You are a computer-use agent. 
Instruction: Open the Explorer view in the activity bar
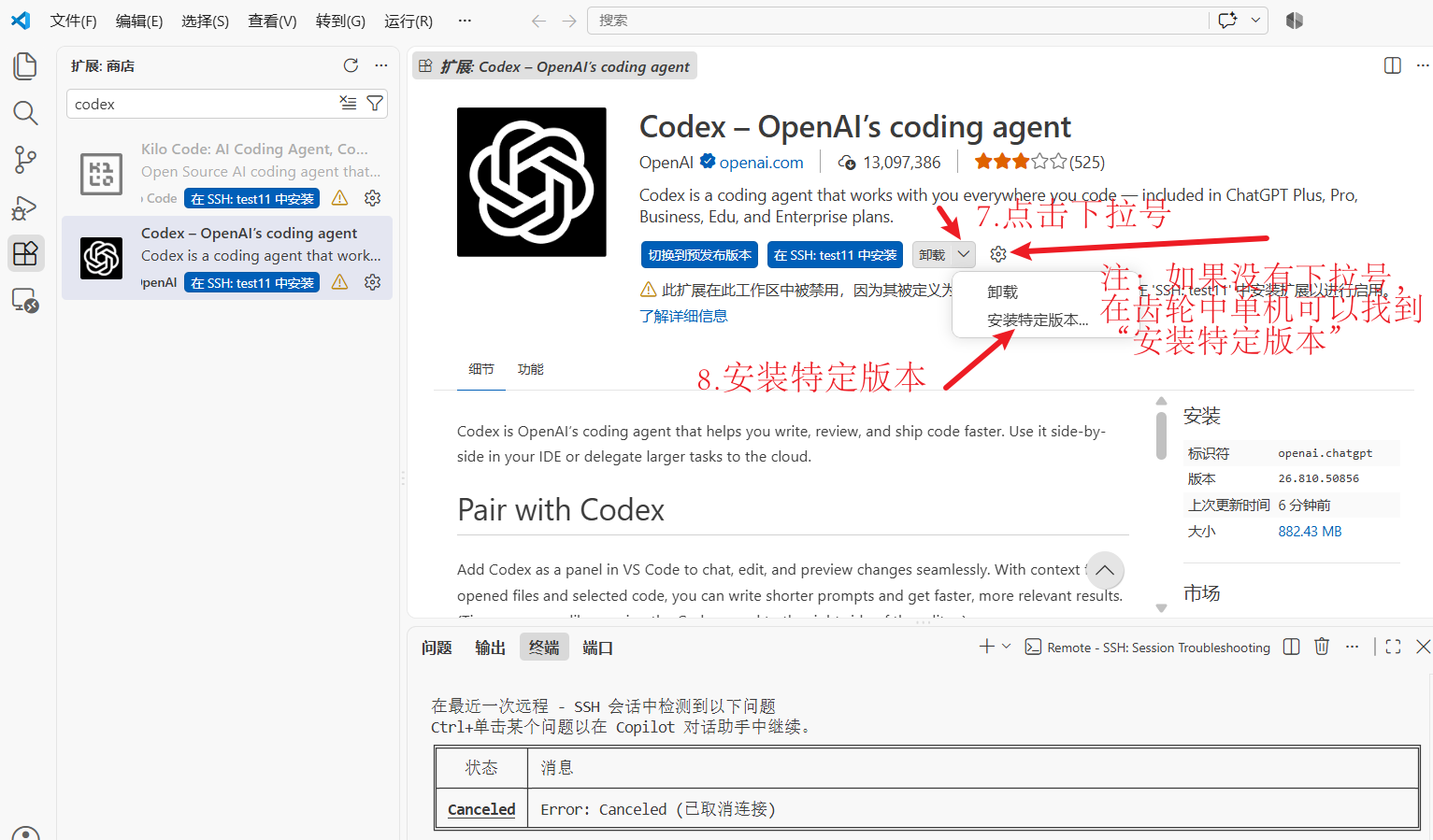(x=25, y=66)
